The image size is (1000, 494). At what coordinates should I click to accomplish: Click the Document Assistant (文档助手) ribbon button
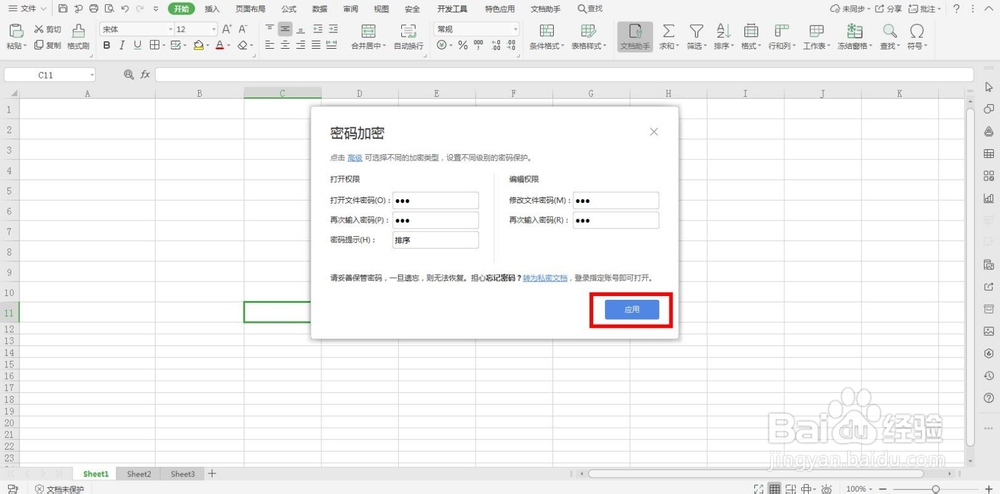[x=635, y=36]
